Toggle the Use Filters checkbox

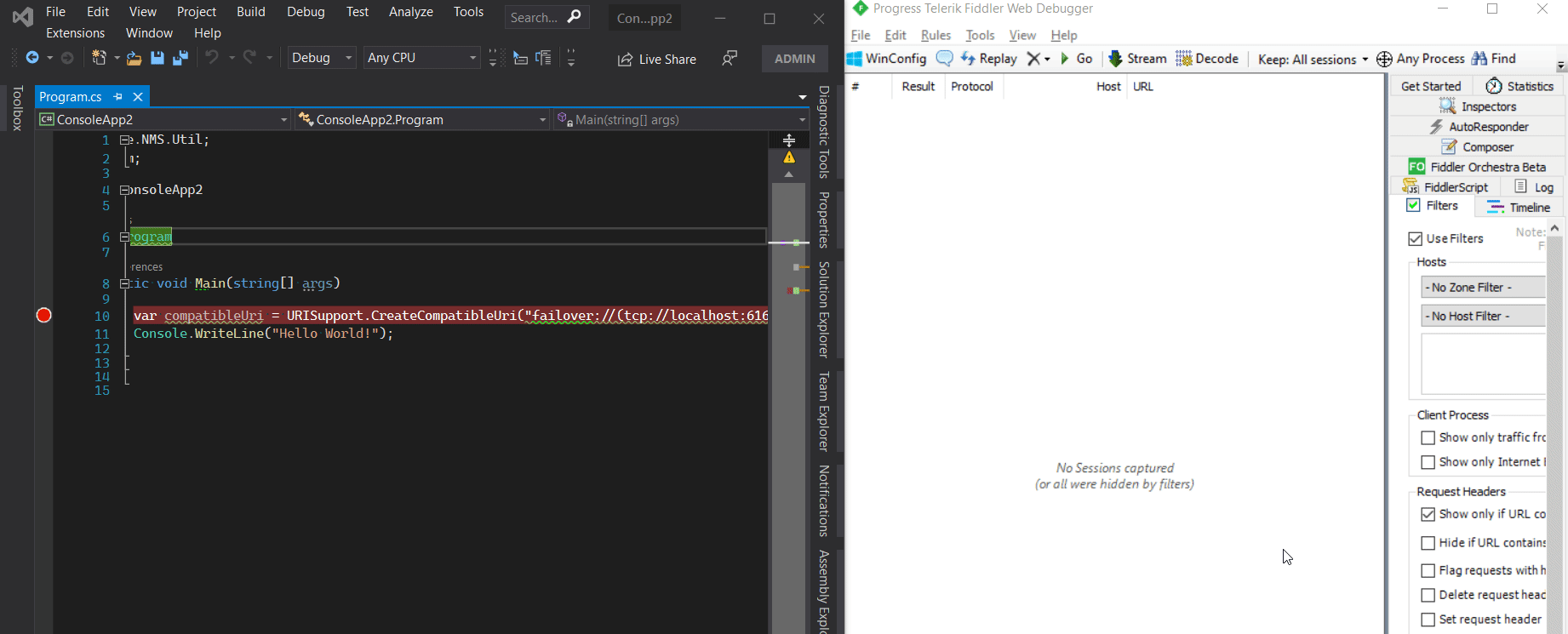pyautogui.click(x=1415, y=239)
